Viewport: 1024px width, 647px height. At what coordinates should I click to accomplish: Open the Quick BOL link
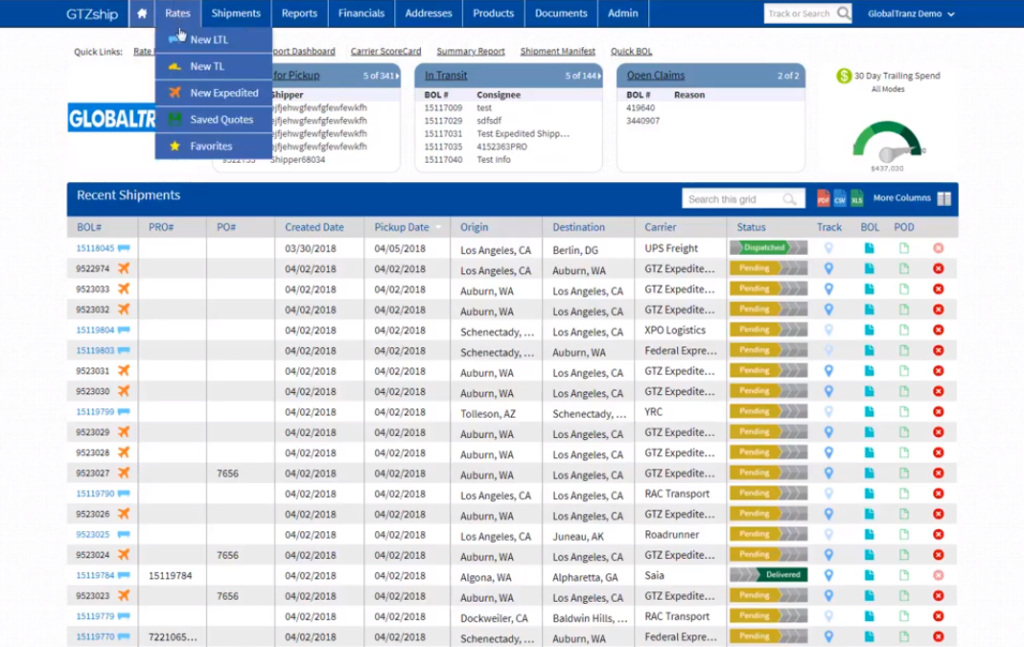[632, 51]
